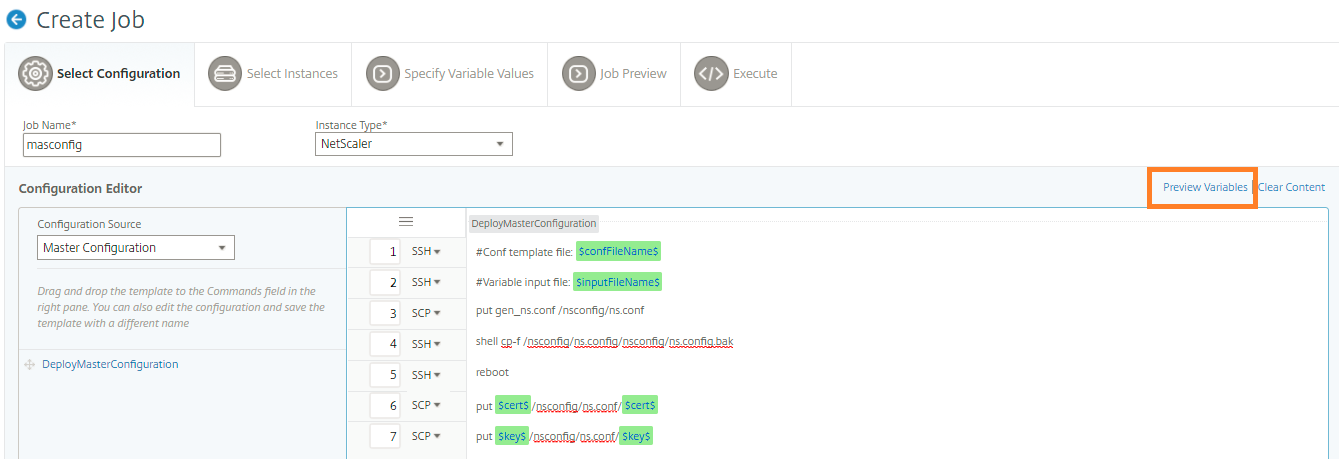Click row number box 7
Screen dimensions: 1339x459
coord(385,436)
